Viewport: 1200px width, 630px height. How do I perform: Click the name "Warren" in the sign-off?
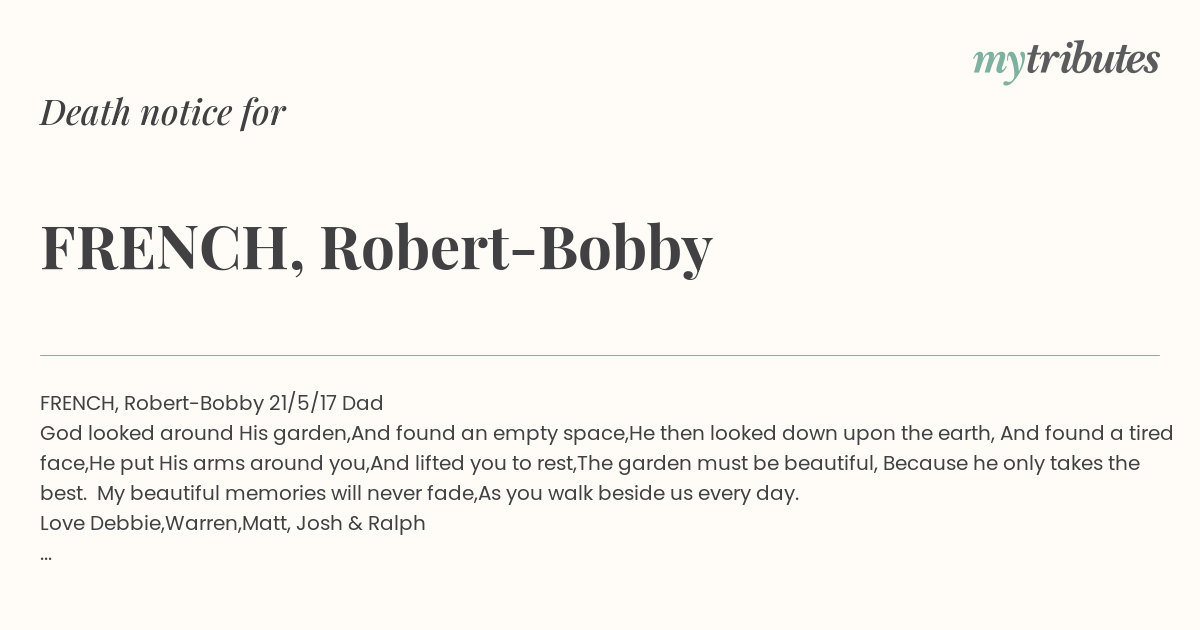pos(201,523)
